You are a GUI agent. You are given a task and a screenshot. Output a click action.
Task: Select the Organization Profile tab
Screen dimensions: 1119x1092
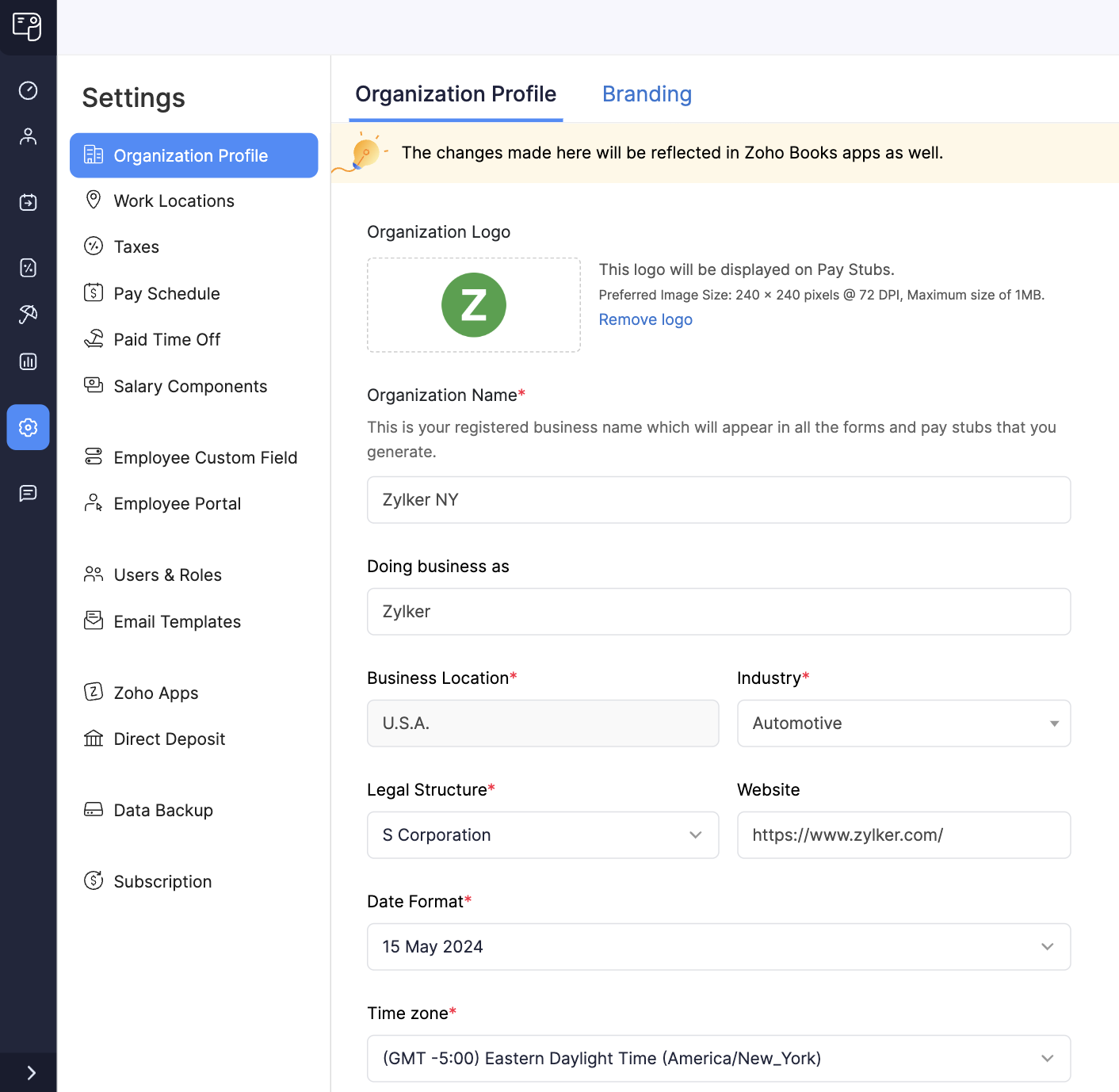coord(456,94)
